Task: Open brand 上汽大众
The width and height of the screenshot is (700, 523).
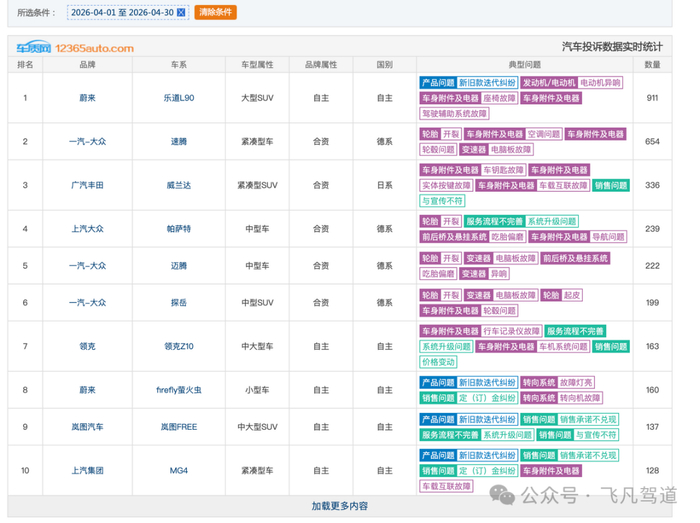Action: click(88, 229)
